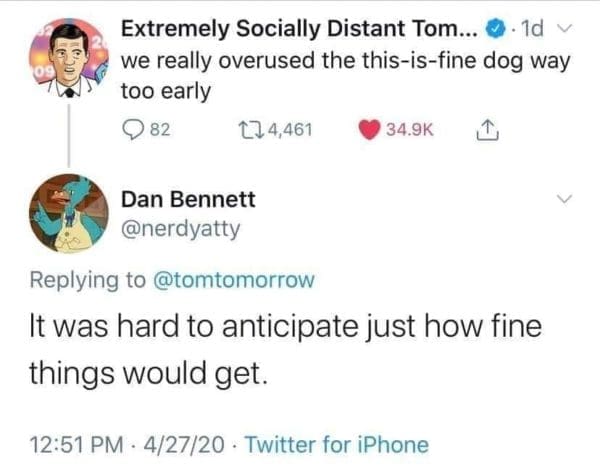600x475 pixels.
Task: Click the reply speech bubble icon
Action: coord(133,128)
